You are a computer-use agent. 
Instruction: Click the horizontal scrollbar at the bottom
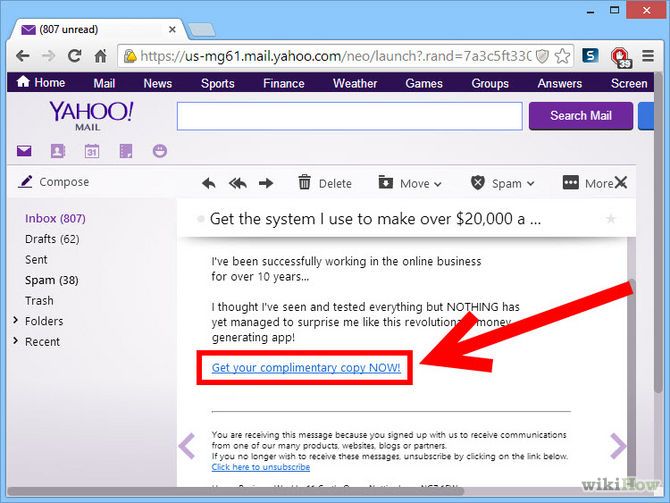(235, 491)
